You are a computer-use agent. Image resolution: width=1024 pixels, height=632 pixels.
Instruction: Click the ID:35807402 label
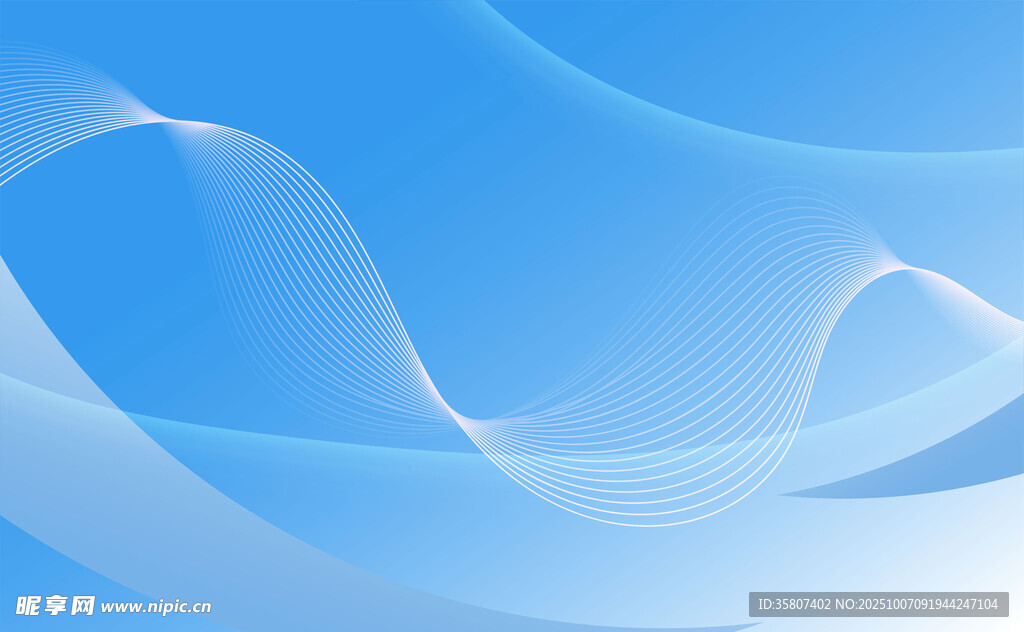click(795, 604)
